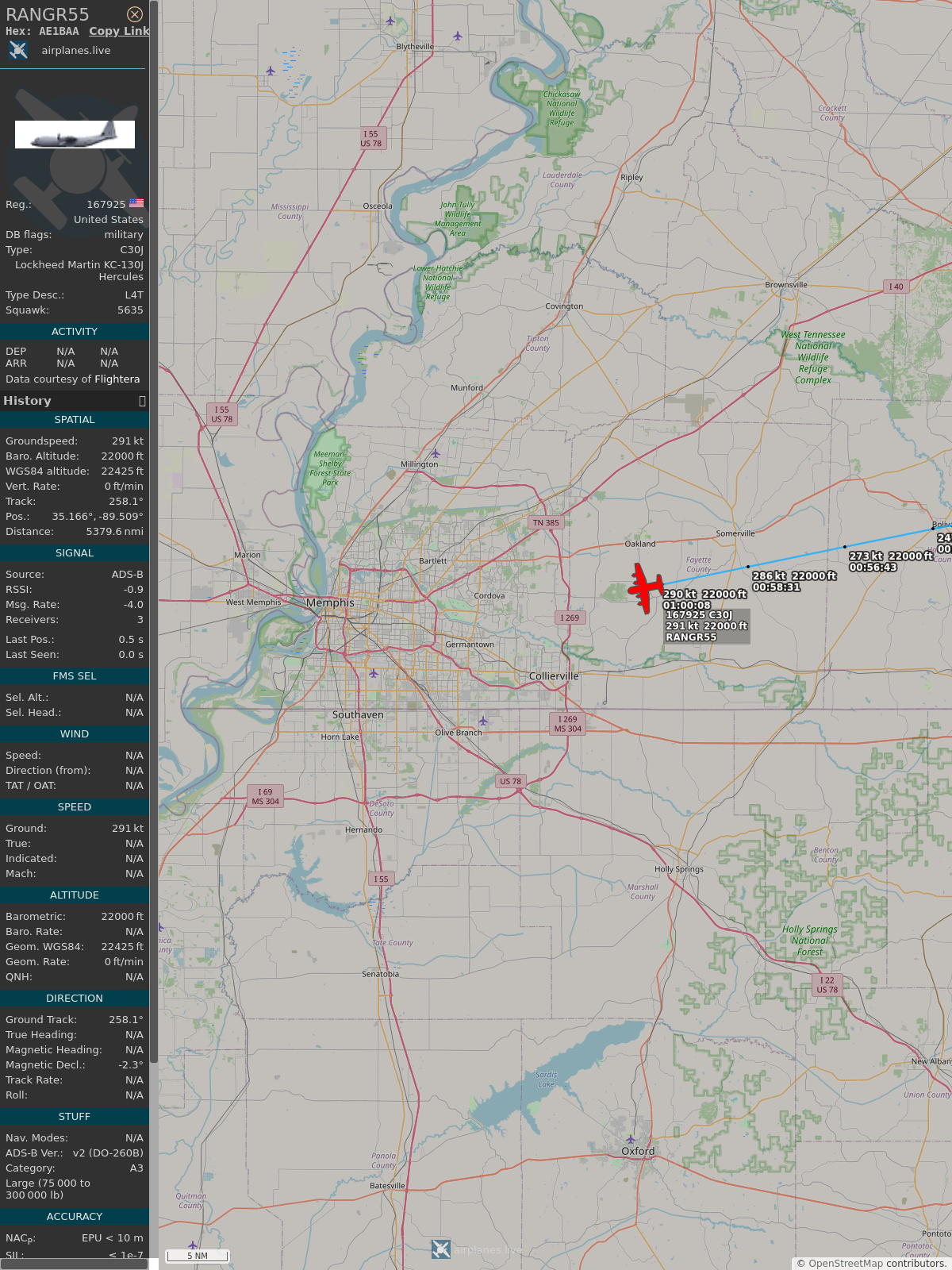Viewport: 952px width, 1270px height.
Task: Click the I 69 MS 304 highway shield
Action: tap(266, 797)
